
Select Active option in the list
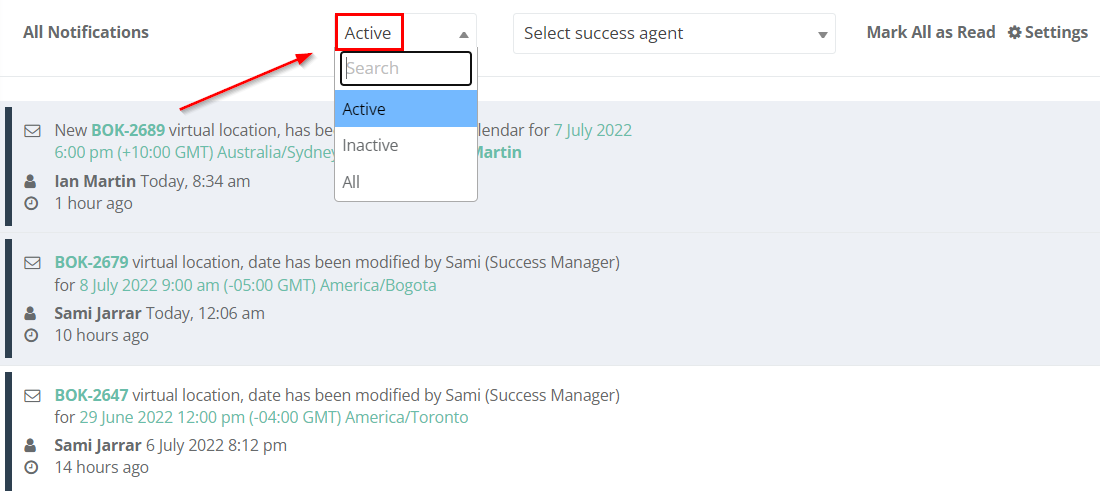click(406, 109)
